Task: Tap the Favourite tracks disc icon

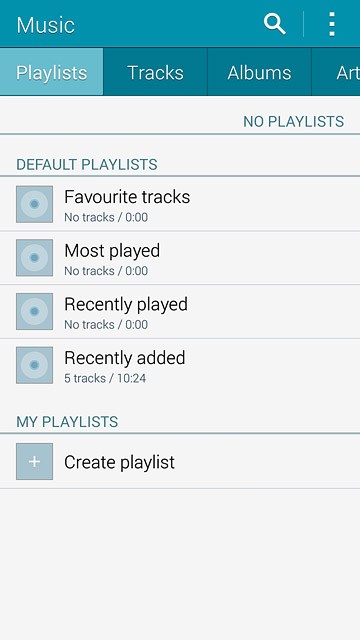Action: (x=34, y=204)
